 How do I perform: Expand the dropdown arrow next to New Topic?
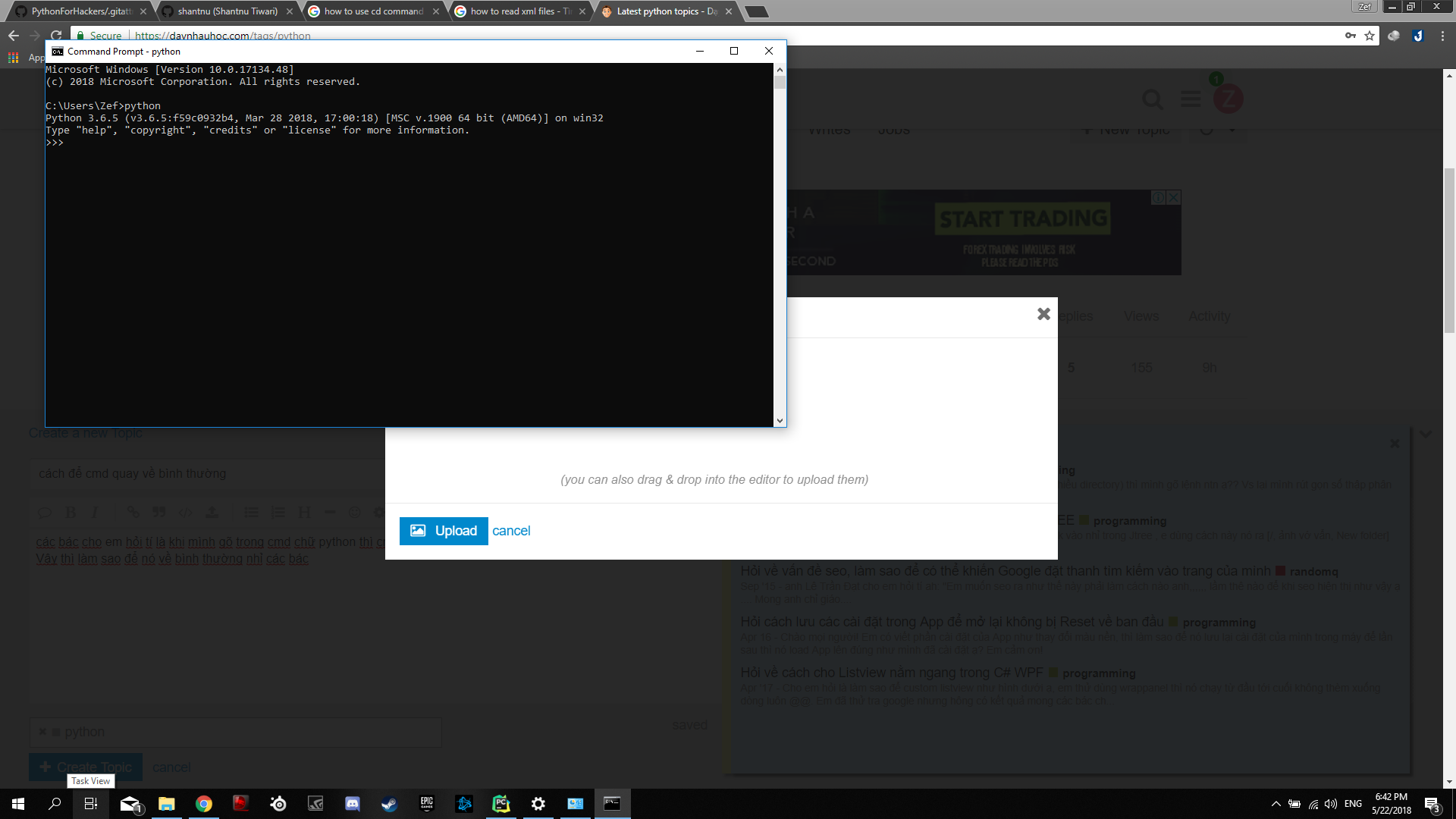(1232, 129)
